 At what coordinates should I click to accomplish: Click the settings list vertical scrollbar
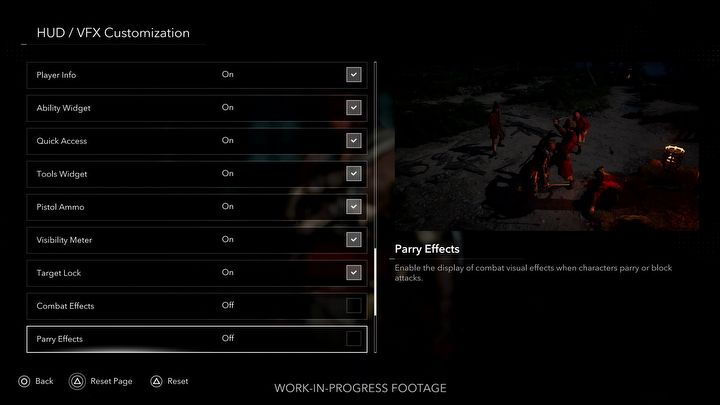pyautogui.click(x=375, y=207)
